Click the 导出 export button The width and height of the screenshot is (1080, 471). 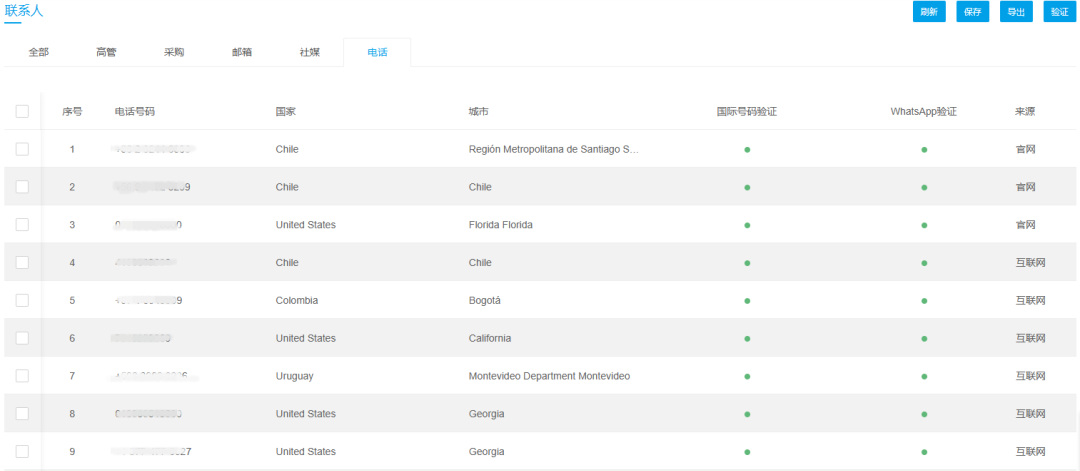coord(1016,12)
